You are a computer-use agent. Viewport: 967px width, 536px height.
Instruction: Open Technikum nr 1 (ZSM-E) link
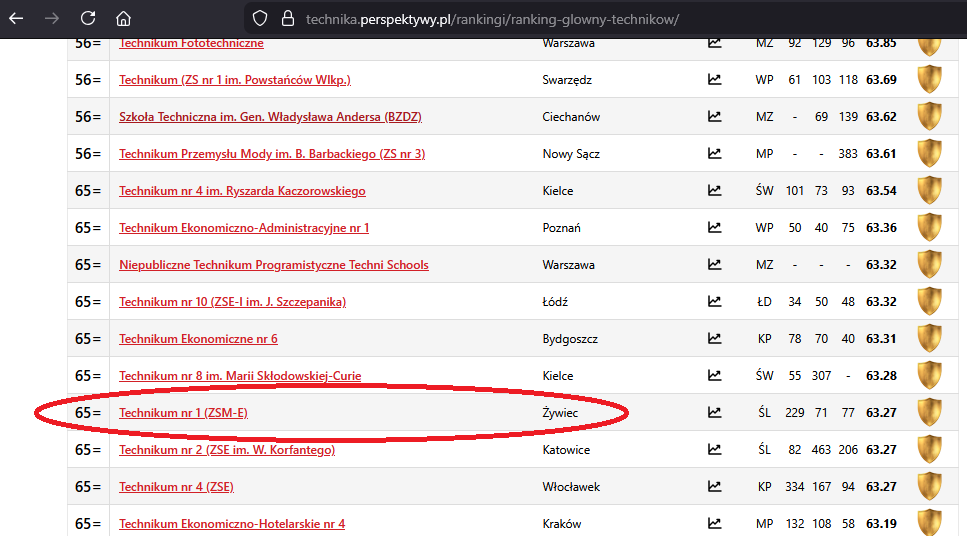point(183,413)
